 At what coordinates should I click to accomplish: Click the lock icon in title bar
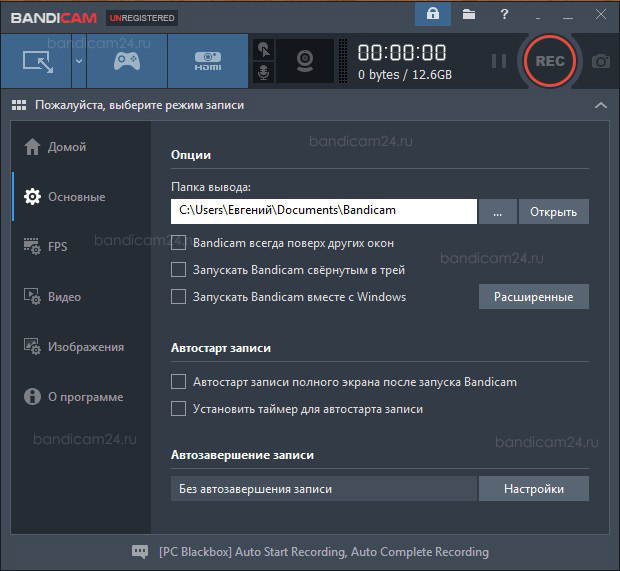433,15
